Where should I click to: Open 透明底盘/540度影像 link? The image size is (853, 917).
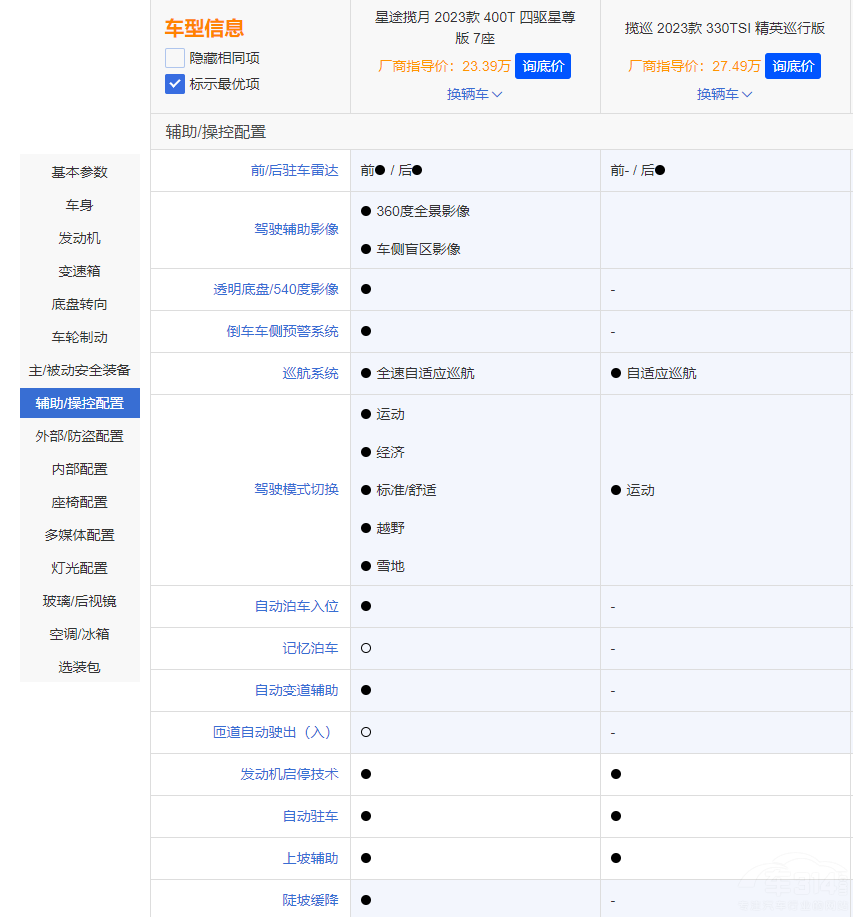click(276, 289)
